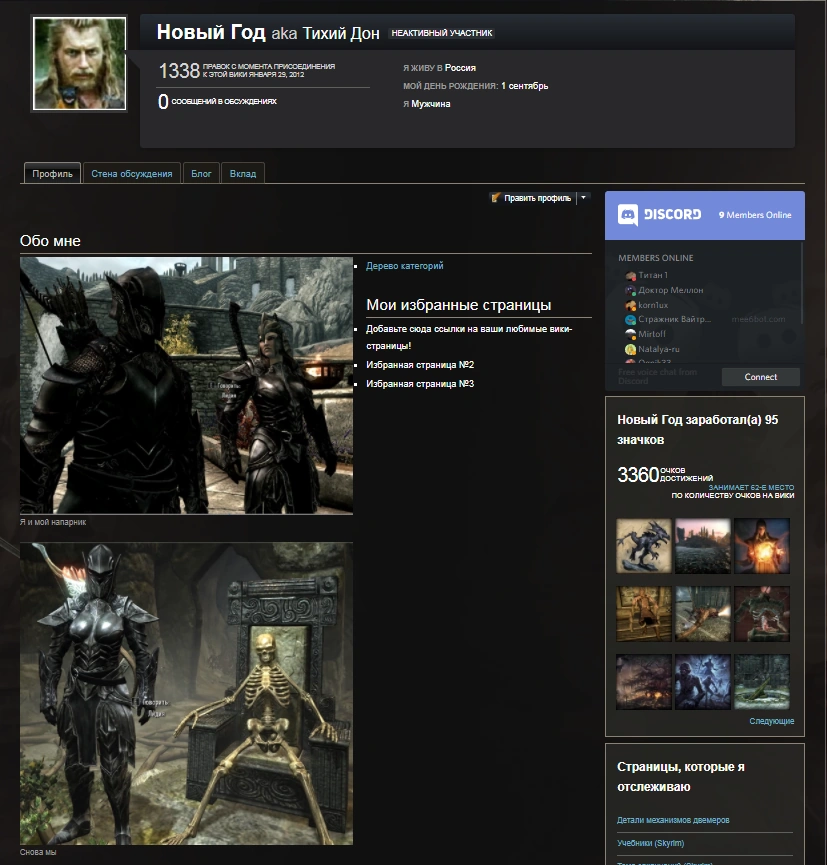Click the member name Доктор Меллон
827x865 pixels.
pyautogui.click(x=671, y=290)
